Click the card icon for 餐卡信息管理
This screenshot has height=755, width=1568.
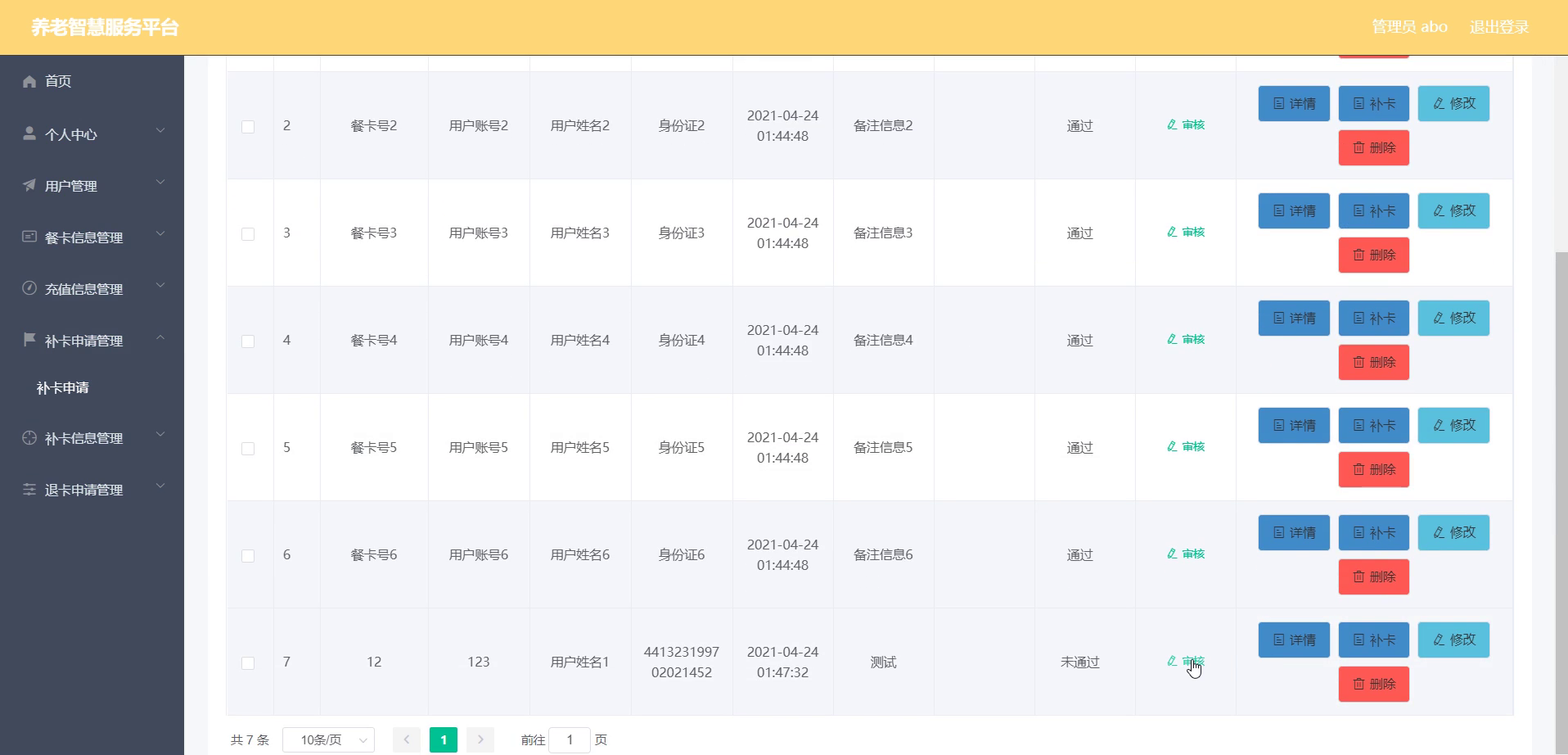[x=29, y=236]
